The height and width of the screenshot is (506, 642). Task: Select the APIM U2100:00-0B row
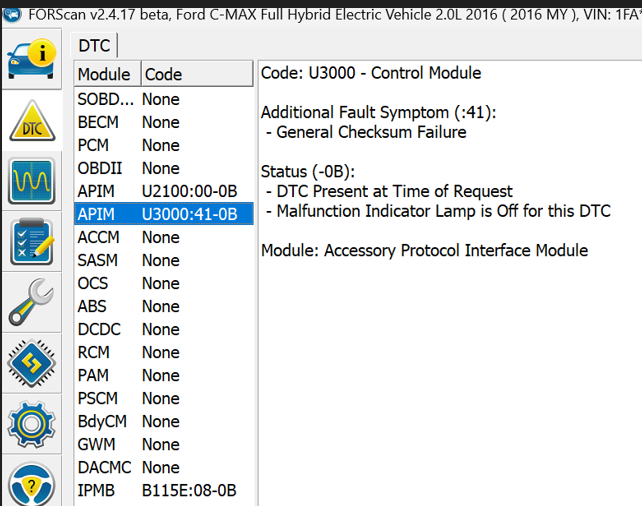point(164,191)
